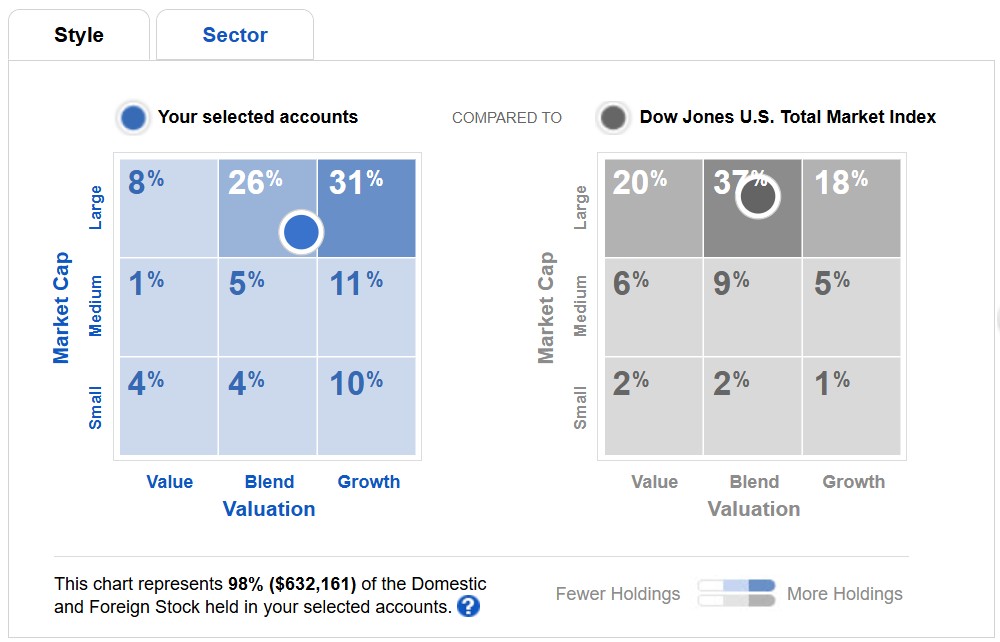
Task: Click the 11% medium growth cell
Action: [366, 307]
